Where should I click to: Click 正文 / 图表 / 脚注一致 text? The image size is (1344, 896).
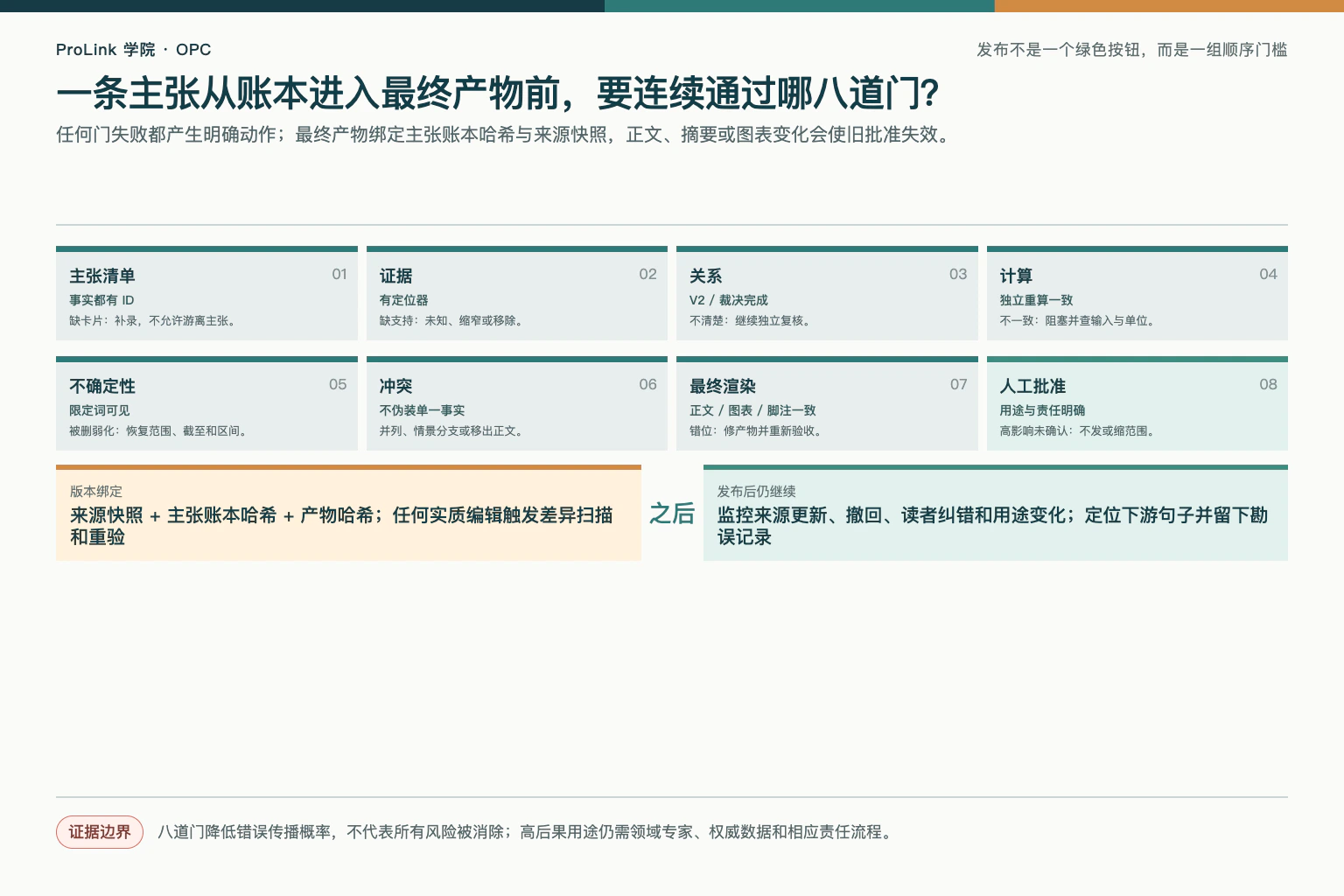(752, 410)
